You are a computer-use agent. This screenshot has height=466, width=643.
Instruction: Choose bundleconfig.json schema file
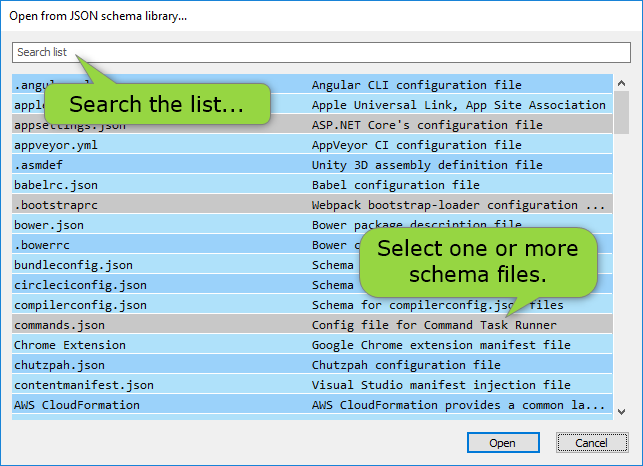[x=73, y=265]
